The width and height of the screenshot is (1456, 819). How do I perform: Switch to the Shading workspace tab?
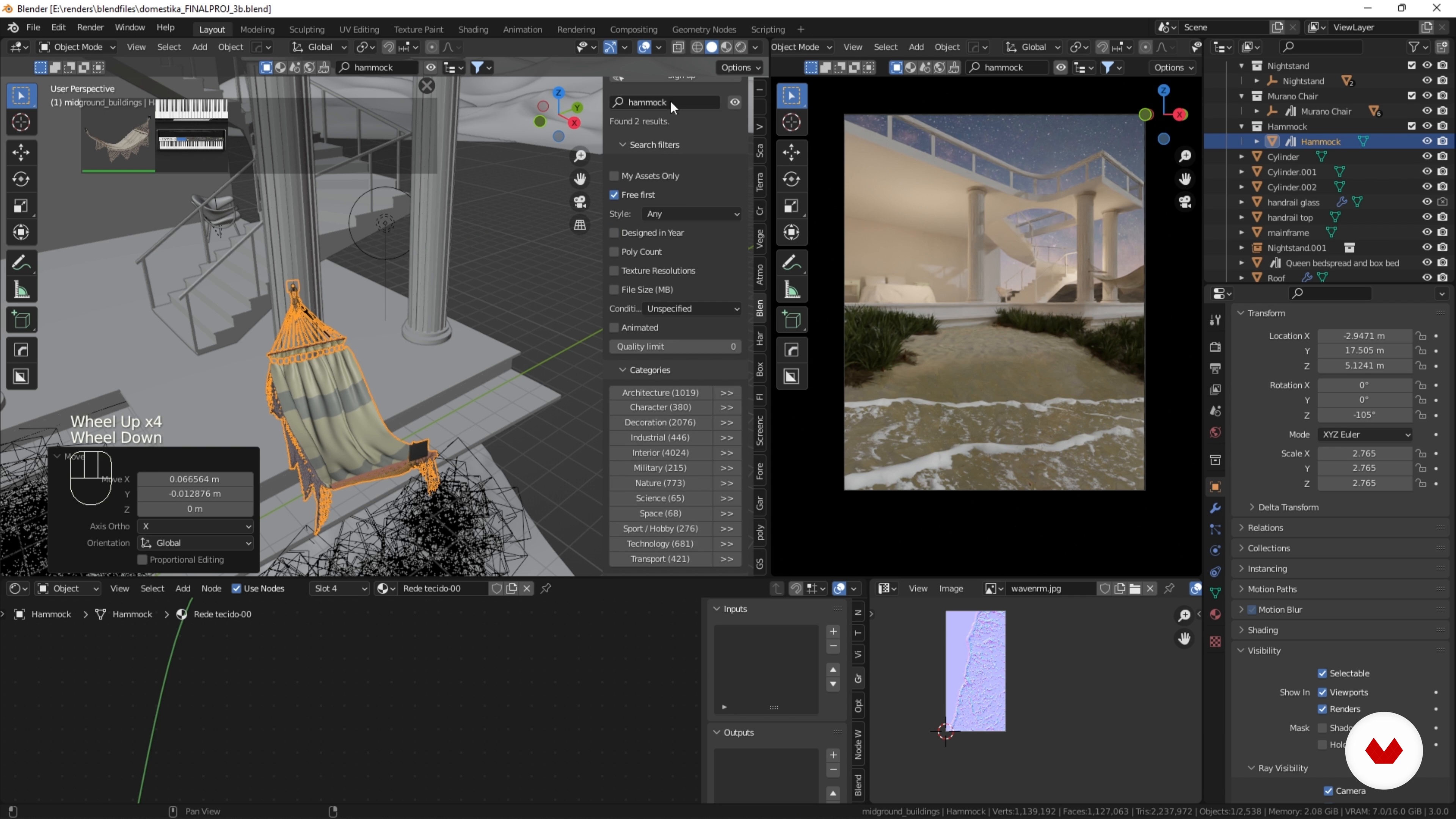pos(472,29)
